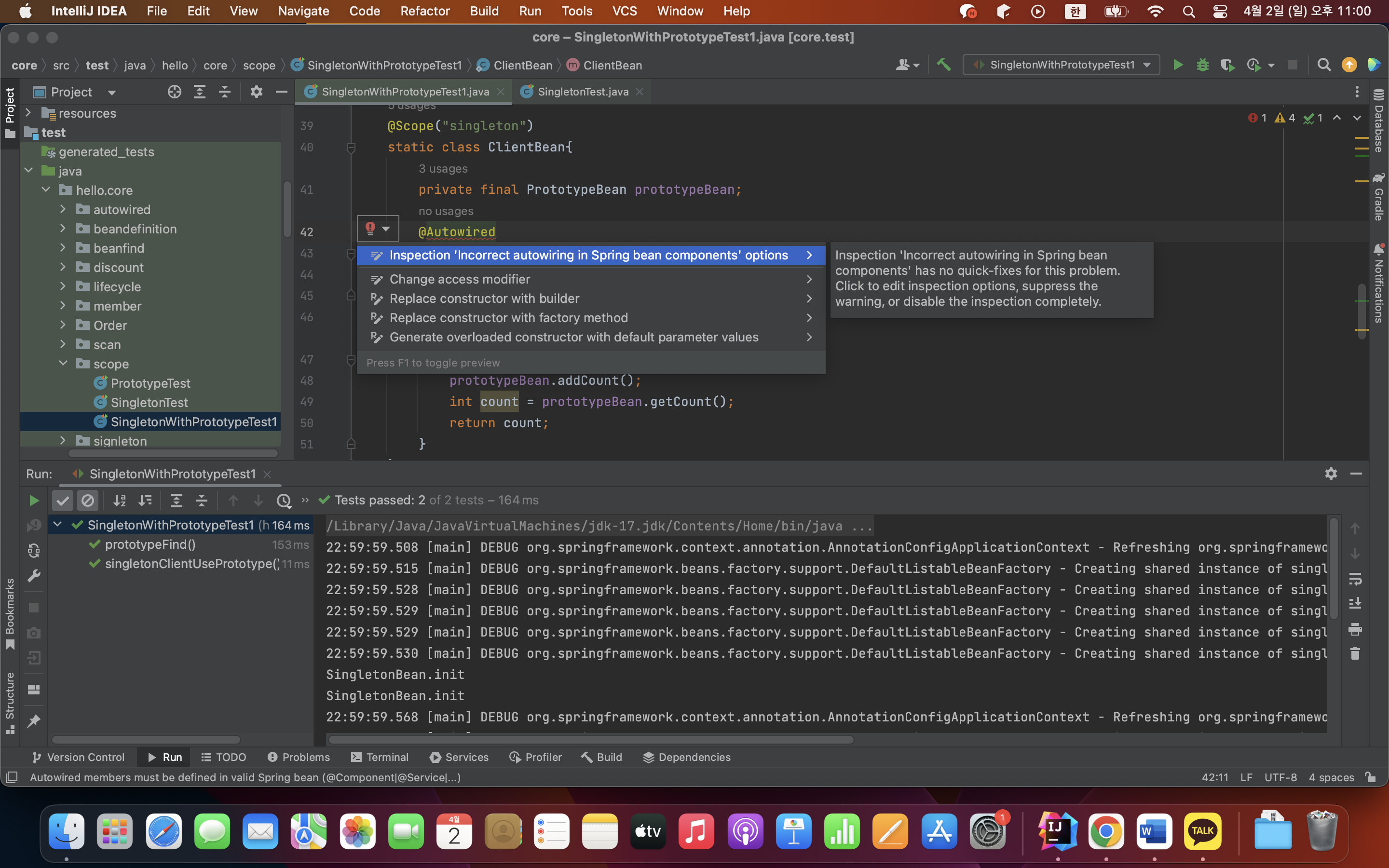
Task: Hide the Project panel with minus icon
Action: pos(281,92)
